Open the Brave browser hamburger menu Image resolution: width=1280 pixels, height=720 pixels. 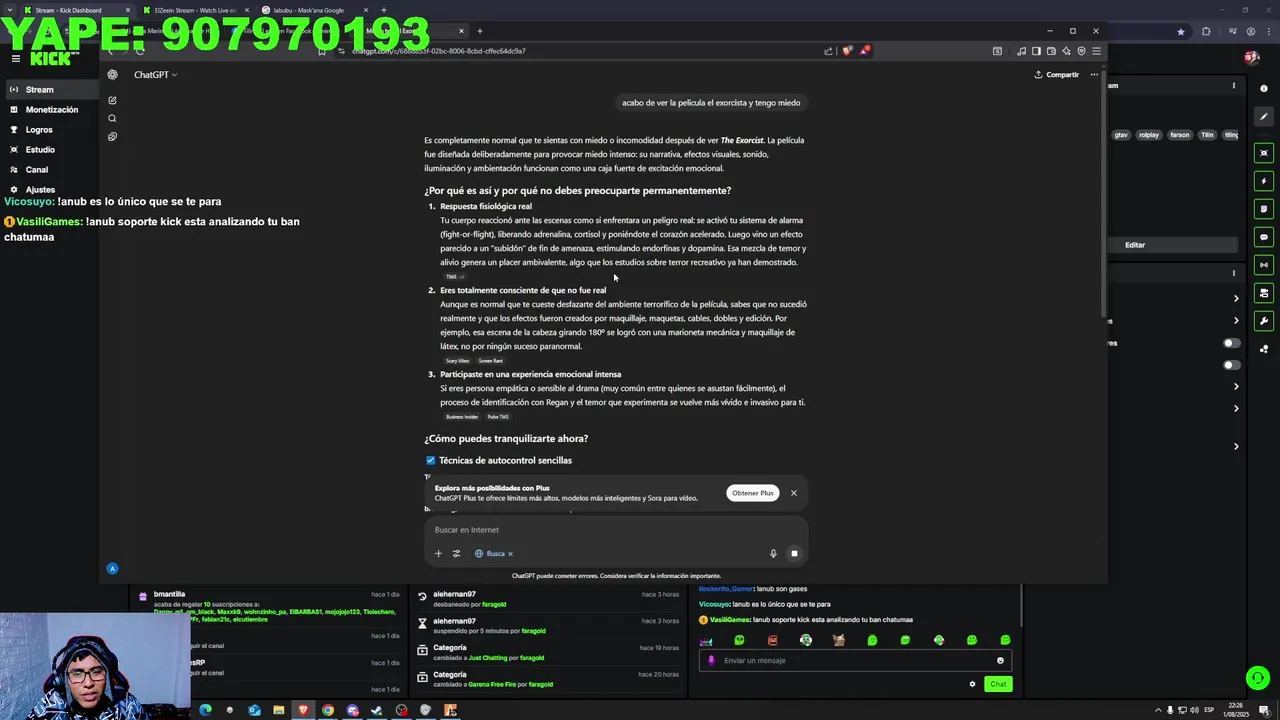click(x=1096, y=51)
